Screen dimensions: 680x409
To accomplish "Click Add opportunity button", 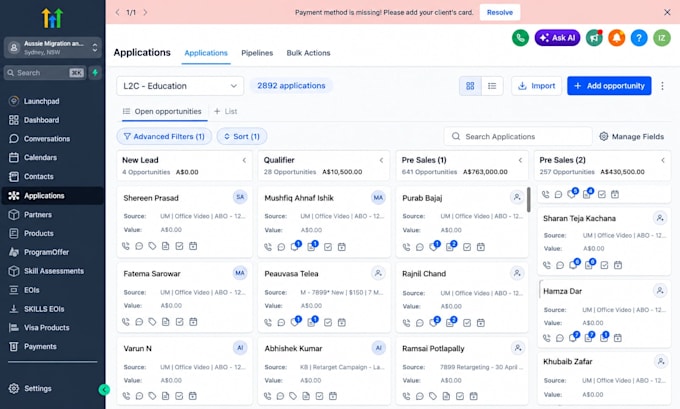I will pos(609,86).
